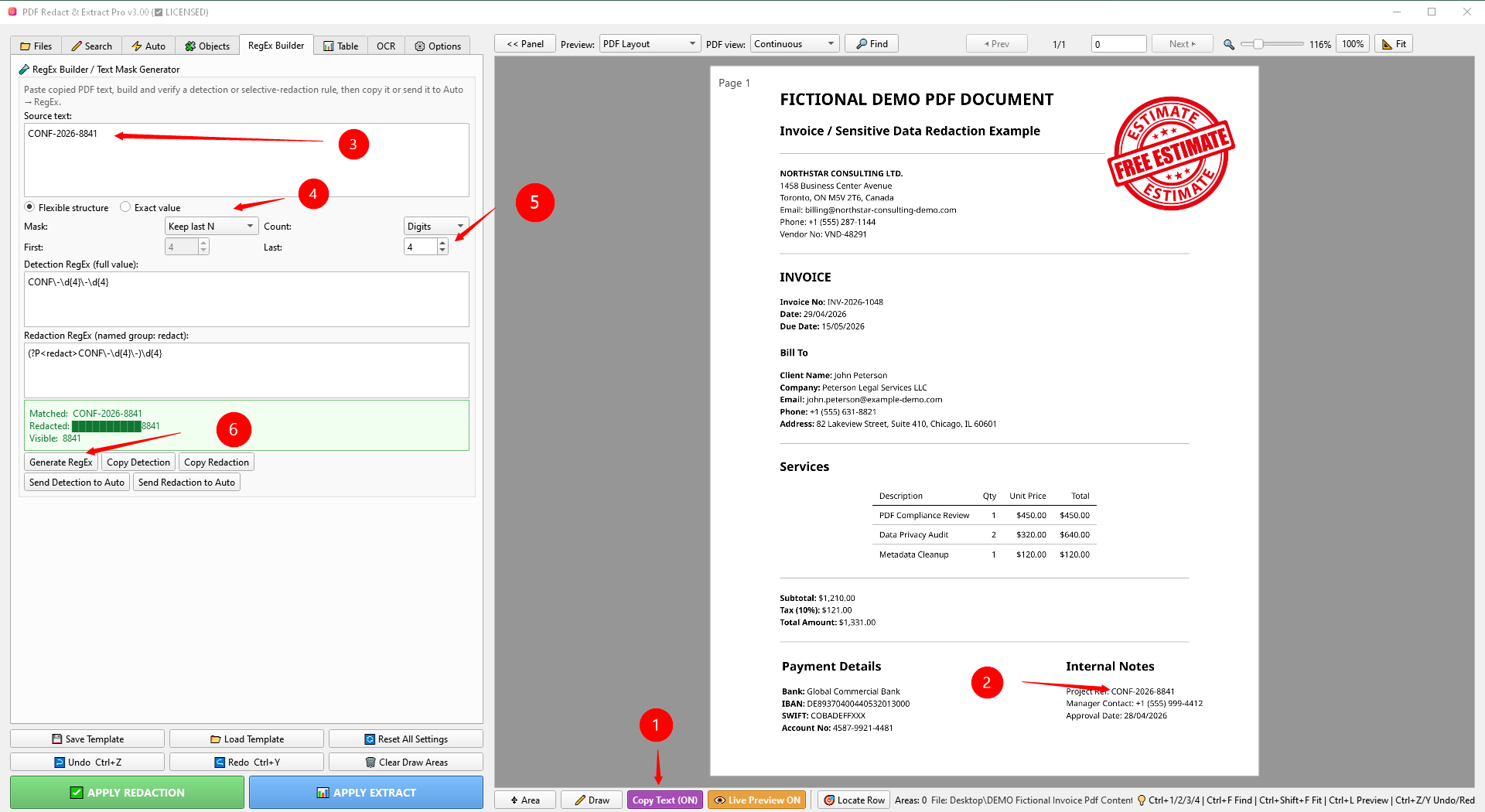Click Reset All Settings button
This screenshot has height=812, width=1485.
tap(406, 739)
